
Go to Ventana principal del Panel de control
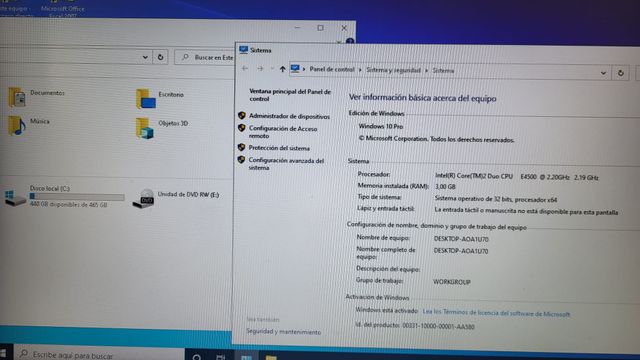coord(290,95)
